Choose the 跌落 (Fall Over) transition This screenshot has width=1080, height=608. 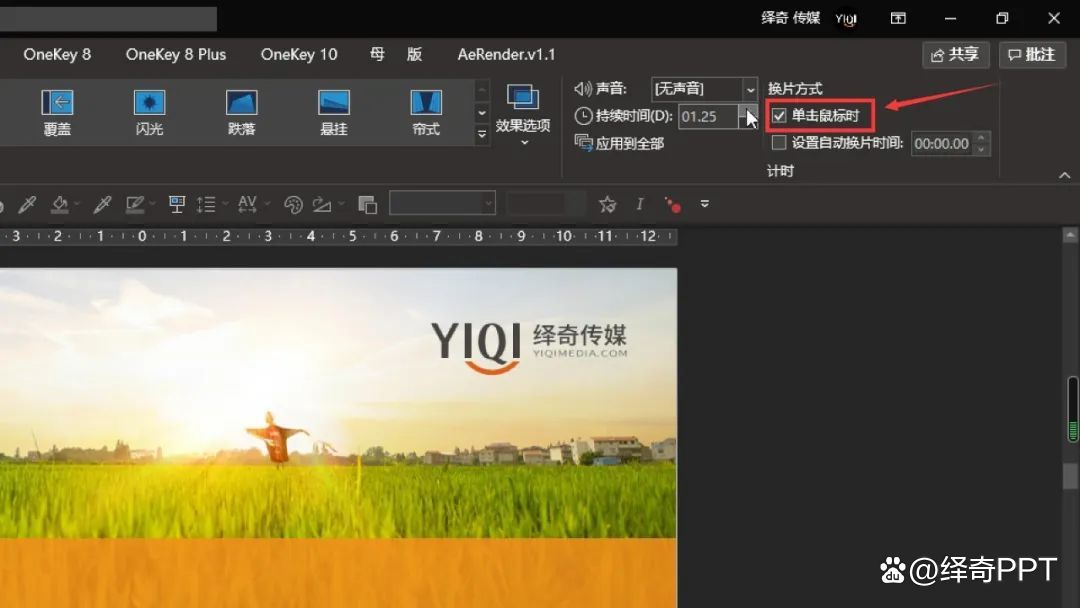pyautogui.click(x=241, y=112)
